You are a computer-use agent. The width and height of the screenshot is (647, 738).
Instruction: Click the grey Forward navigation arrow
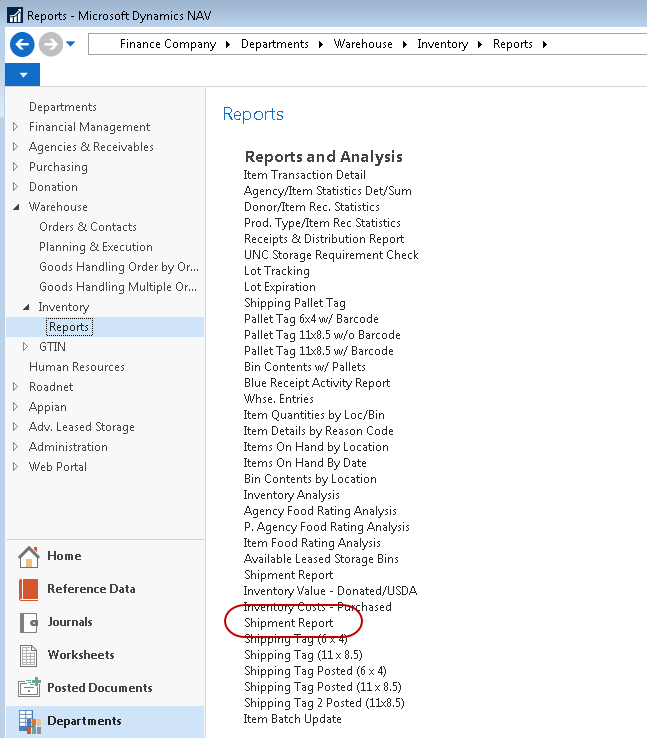pos(50,45)
